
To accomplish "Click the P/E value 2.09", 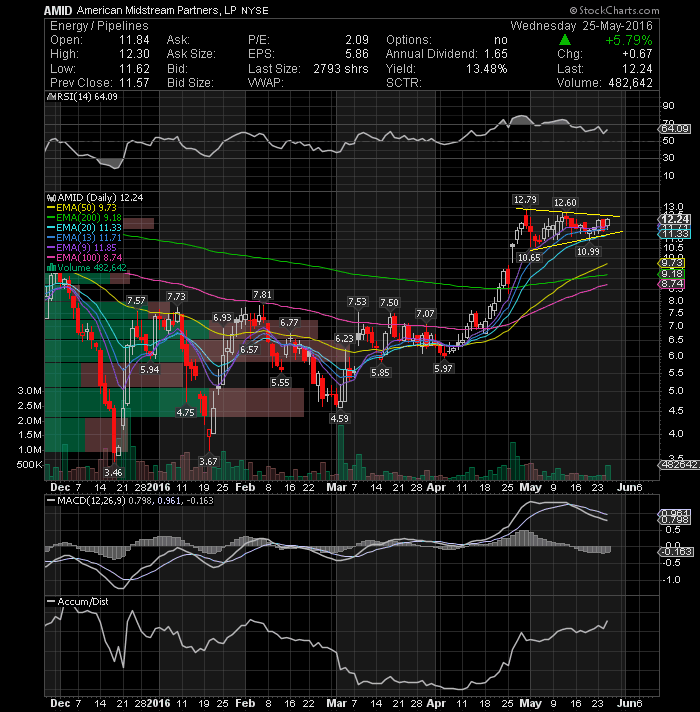I will (x=356, y=40).
